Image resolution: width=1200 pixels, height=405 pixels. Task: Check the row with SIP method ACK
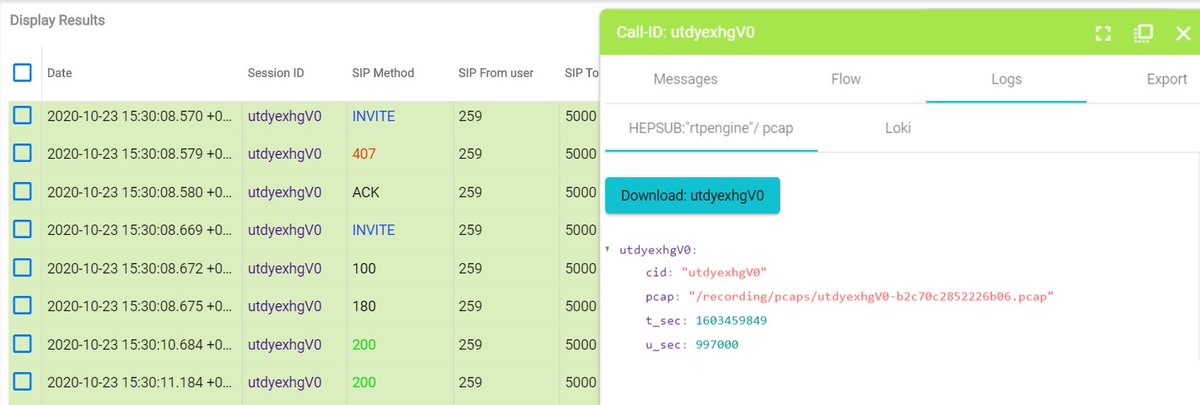click(x=22, y=192)
